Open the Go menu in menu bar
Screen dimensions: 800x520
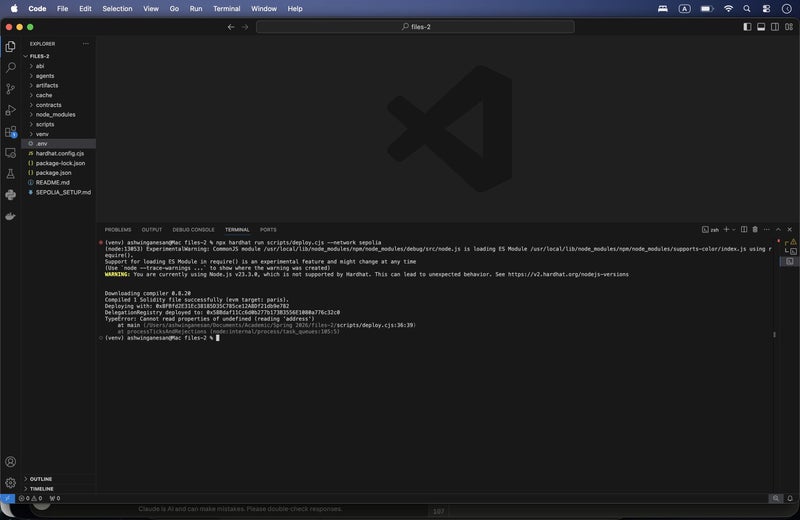click(174, 9)
